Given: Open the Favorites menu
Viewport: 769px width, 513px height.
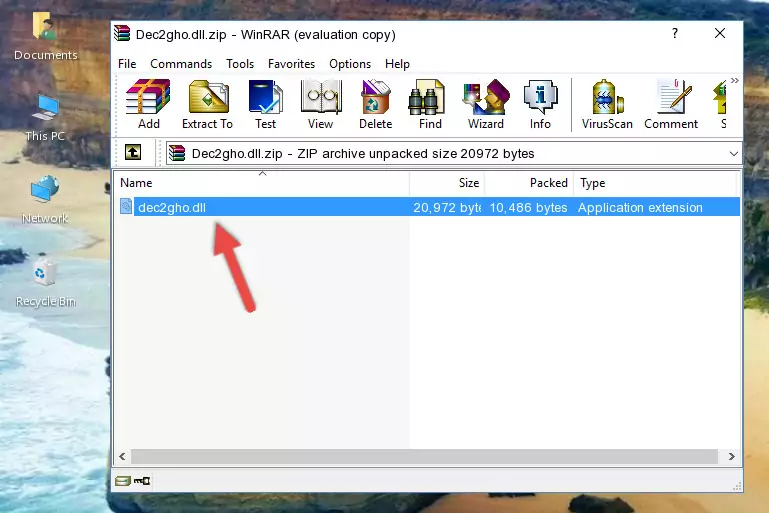Looking at the screenshot, I should click(291, 64).
